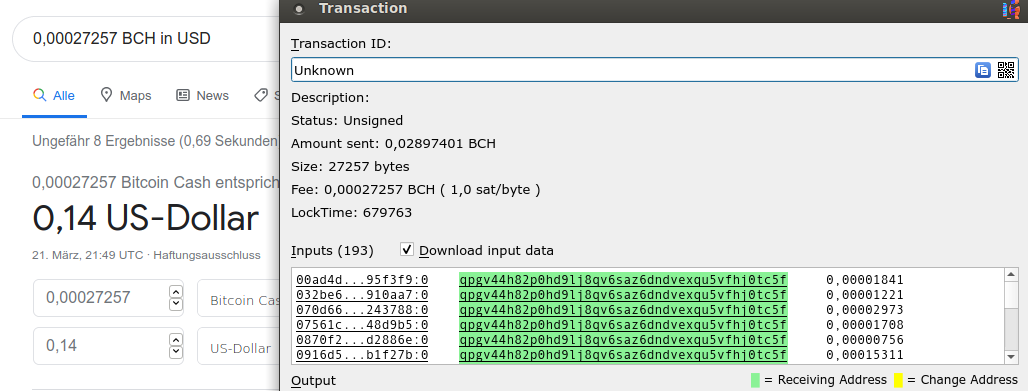Viewport: 1028px width, 391px height.
Task: Click the yellow Change Address legend swatch
Action: click(898, 380)
